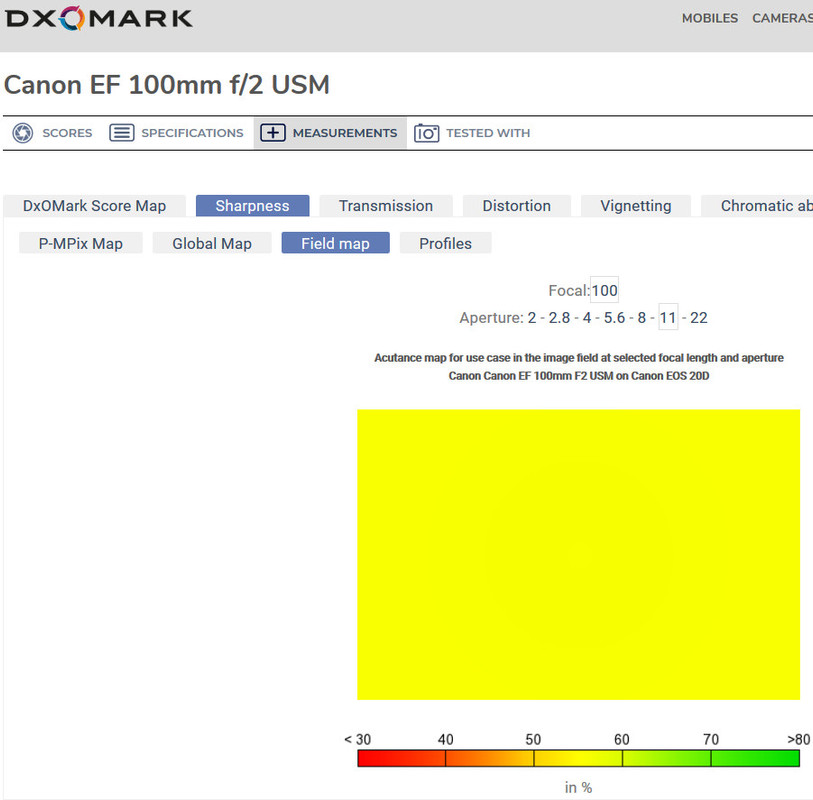
Task: Choose aperture 4
Action: click(587, 317)
